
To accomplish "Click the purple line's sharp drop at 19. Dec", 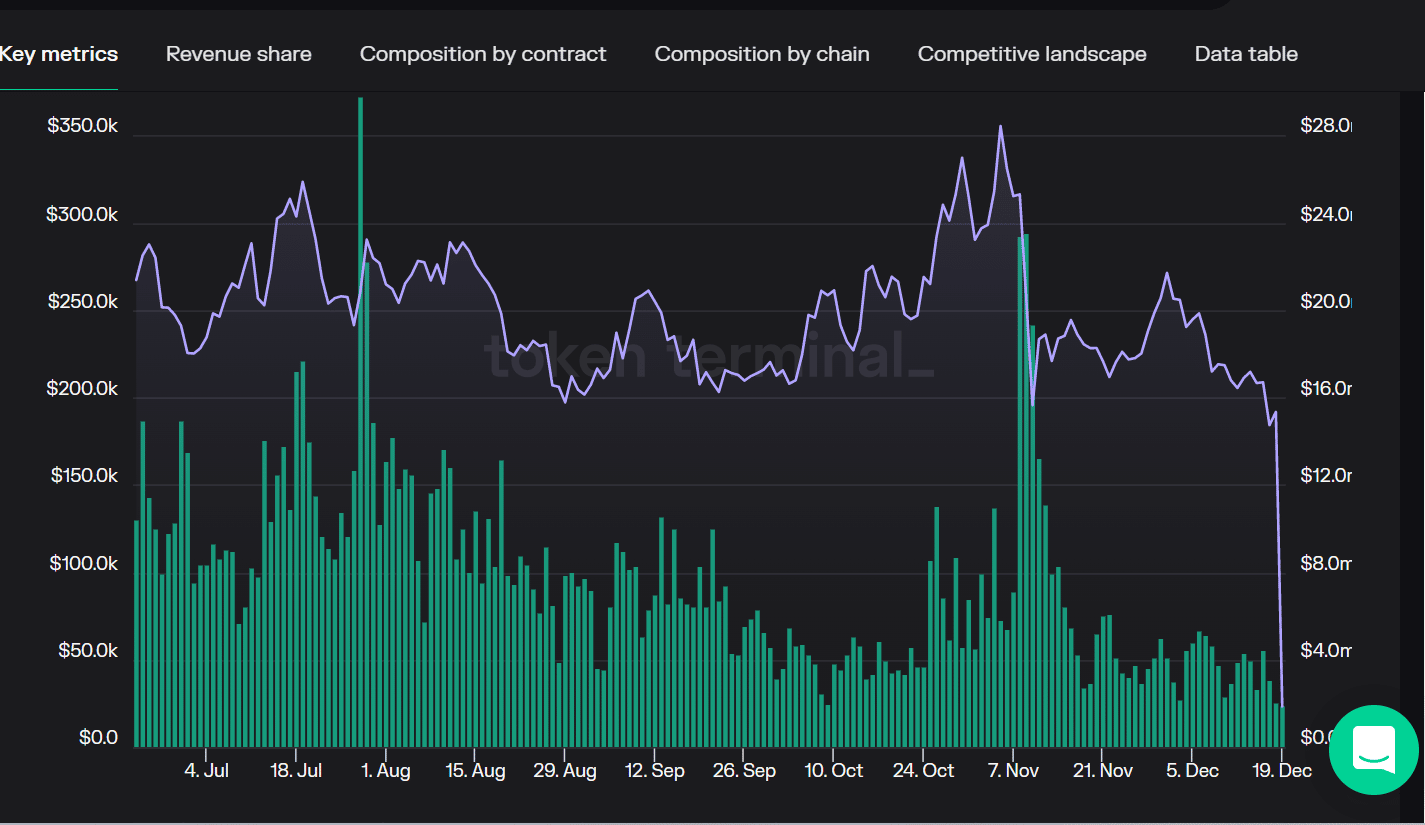I will click(x=1279, y=560).
